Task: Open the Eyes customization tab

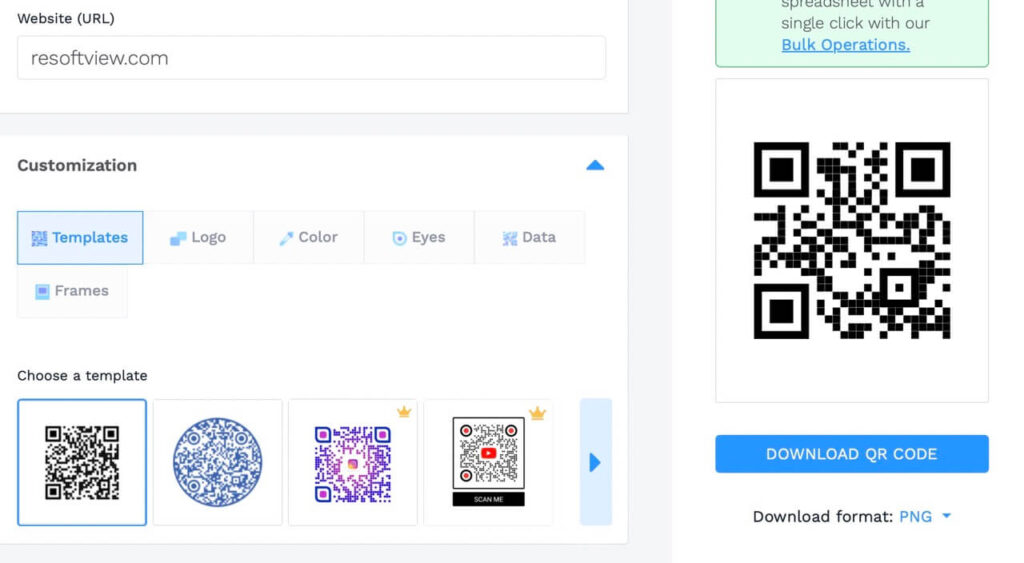Action: tap(419, 238)
